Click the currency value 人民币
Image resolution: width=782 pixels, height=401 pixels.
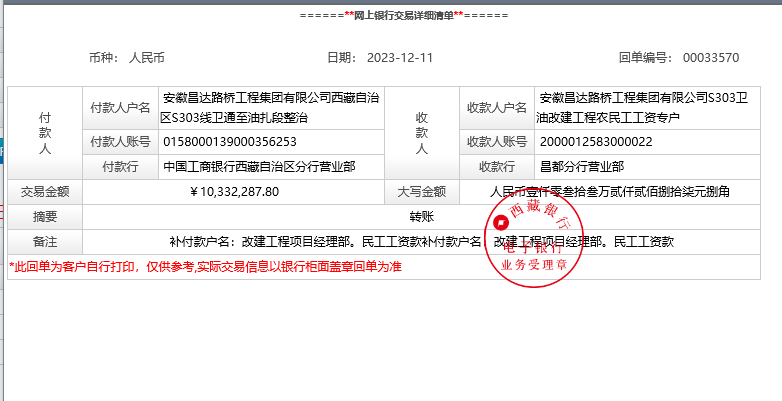click(x=147, y=58)
